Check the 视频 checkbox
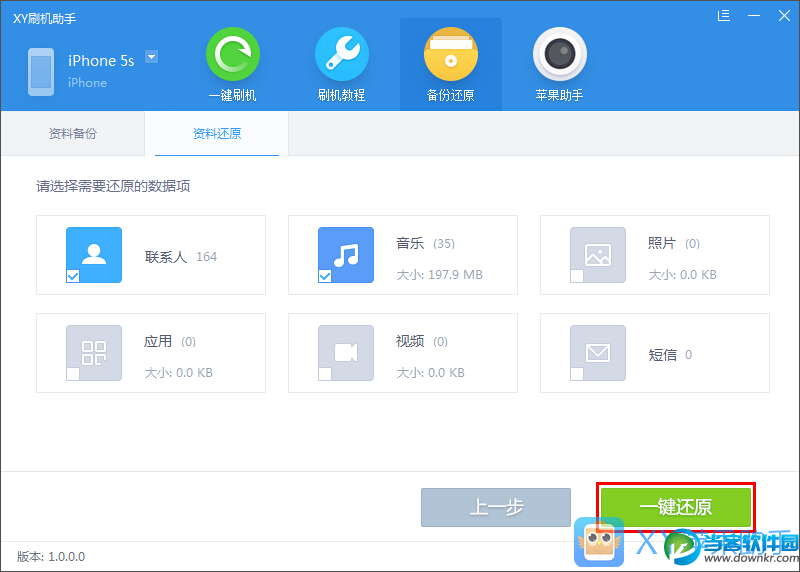Image resolution: width=800 pixels, height=572 pixels. click(325, 374)
